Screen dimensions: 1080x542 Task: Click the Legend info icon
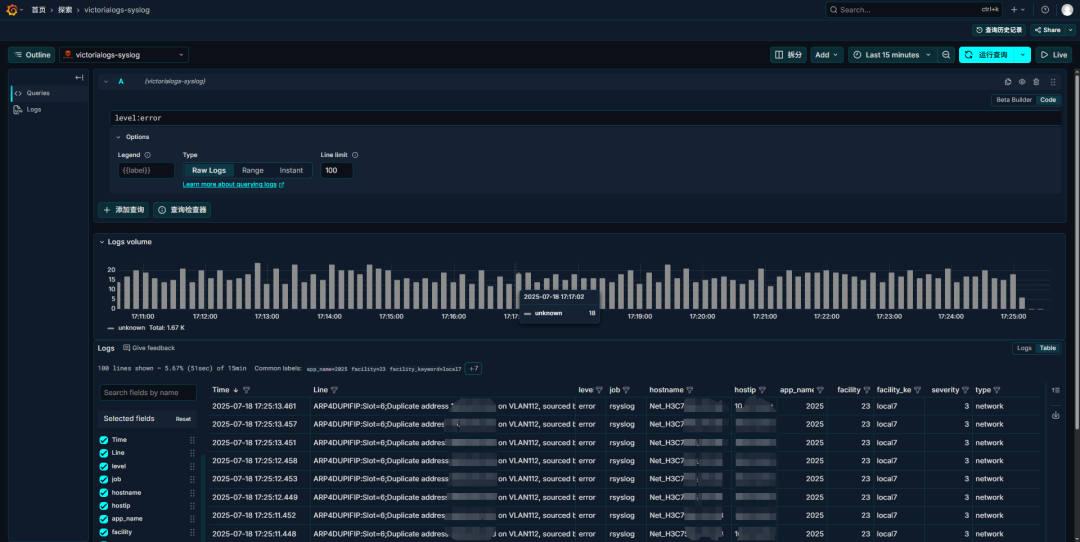click(x=147, y=155)
